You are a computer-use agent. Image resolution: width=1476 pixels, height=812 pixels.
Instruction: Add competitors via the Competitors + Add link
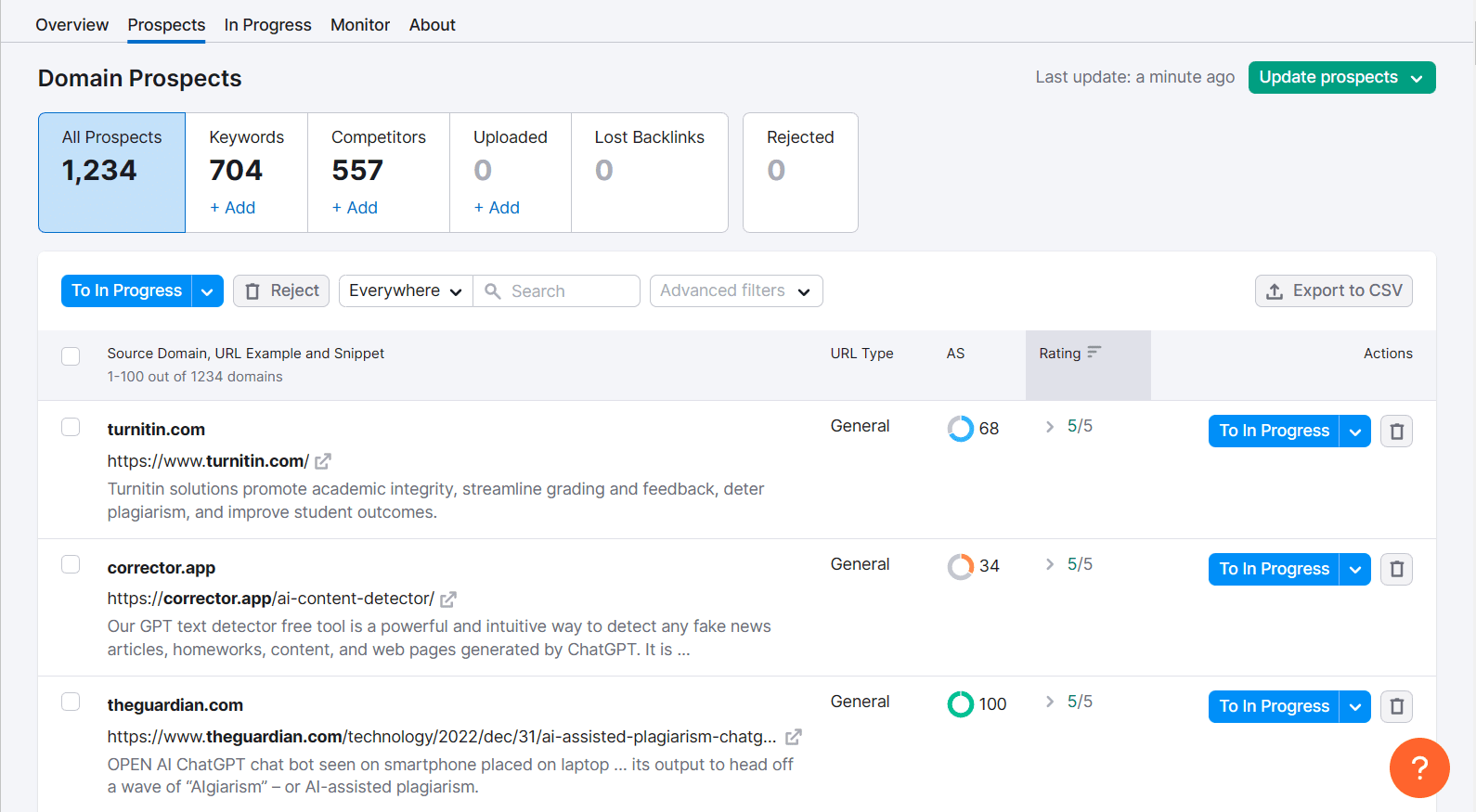355,208
